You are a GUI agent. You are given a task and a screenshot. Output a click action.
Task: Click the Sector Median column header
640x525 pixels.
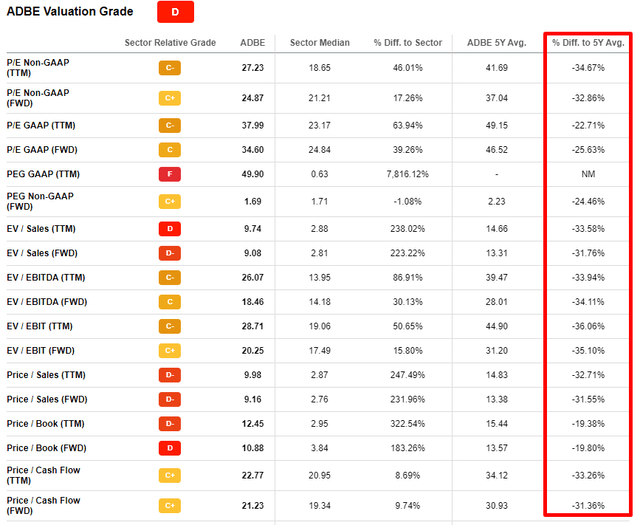point(320,43)
